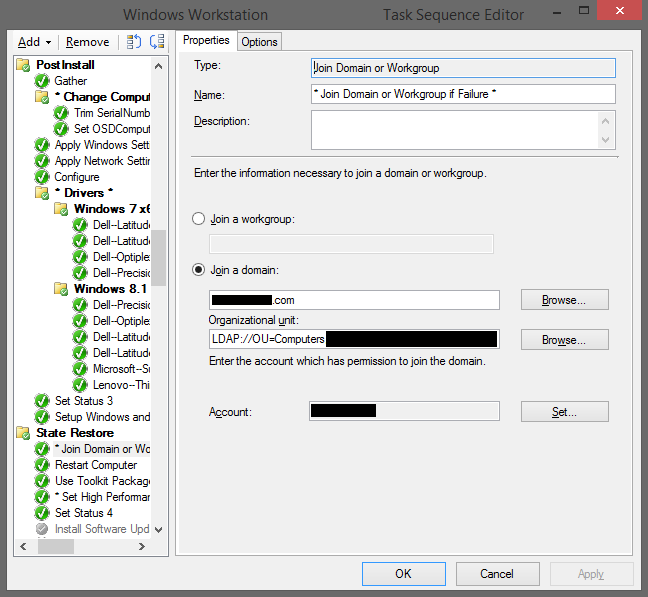Image resolution: width=648 pixels, height=597 pixels.
Task: Click the Set OSDComputer step icon
Action: [61, 129]
